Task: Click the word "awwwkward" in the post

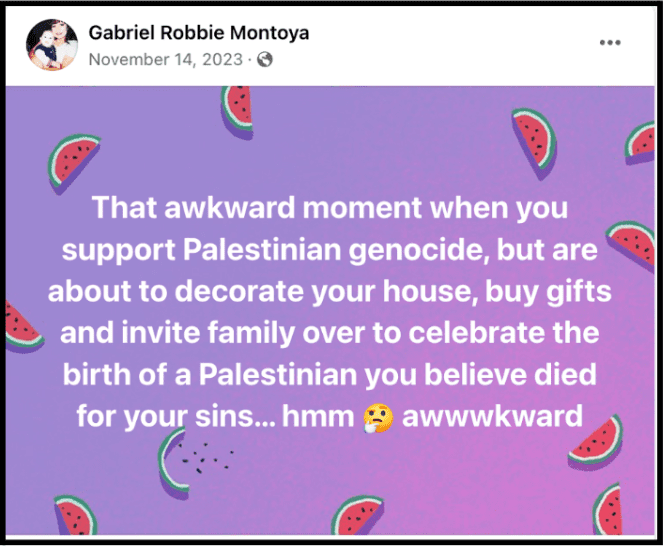Action: (491, 415)
